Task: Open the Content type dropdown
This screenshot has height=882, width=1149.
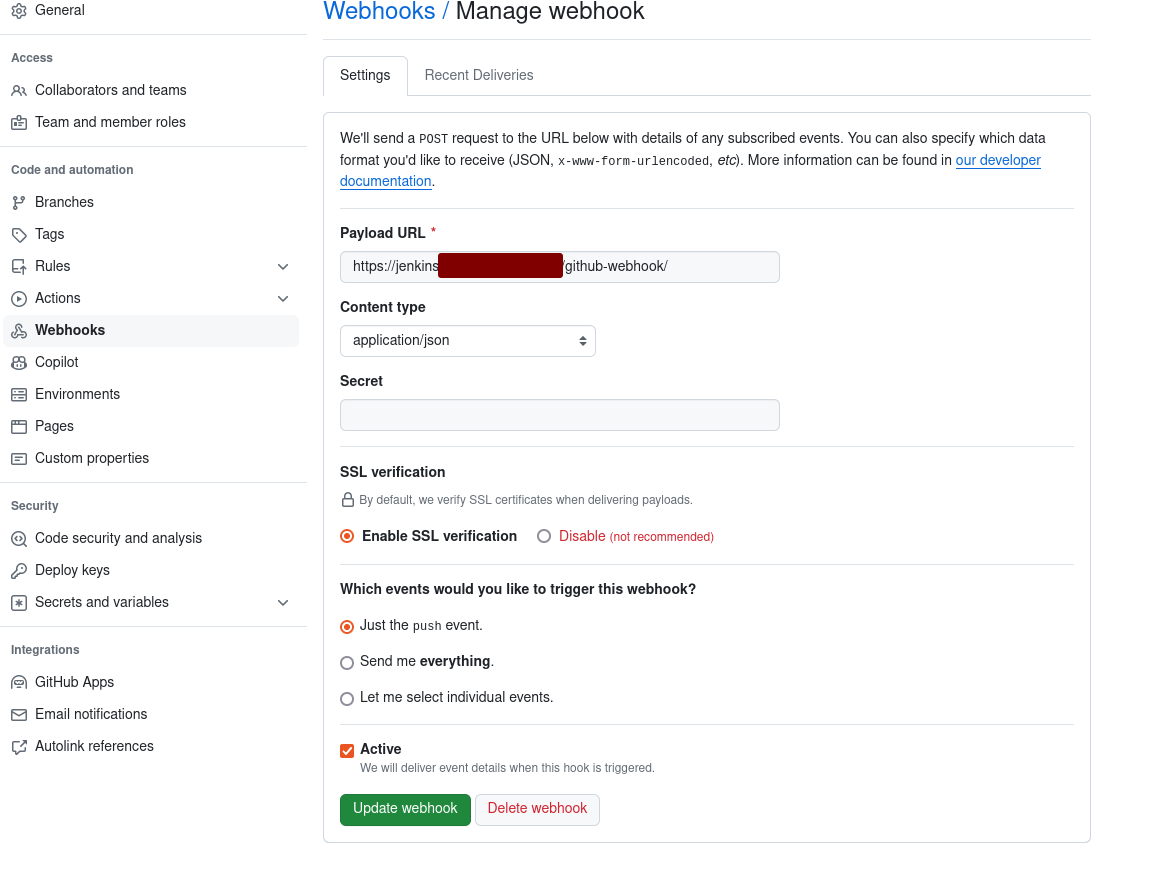Action: (467, 341)
